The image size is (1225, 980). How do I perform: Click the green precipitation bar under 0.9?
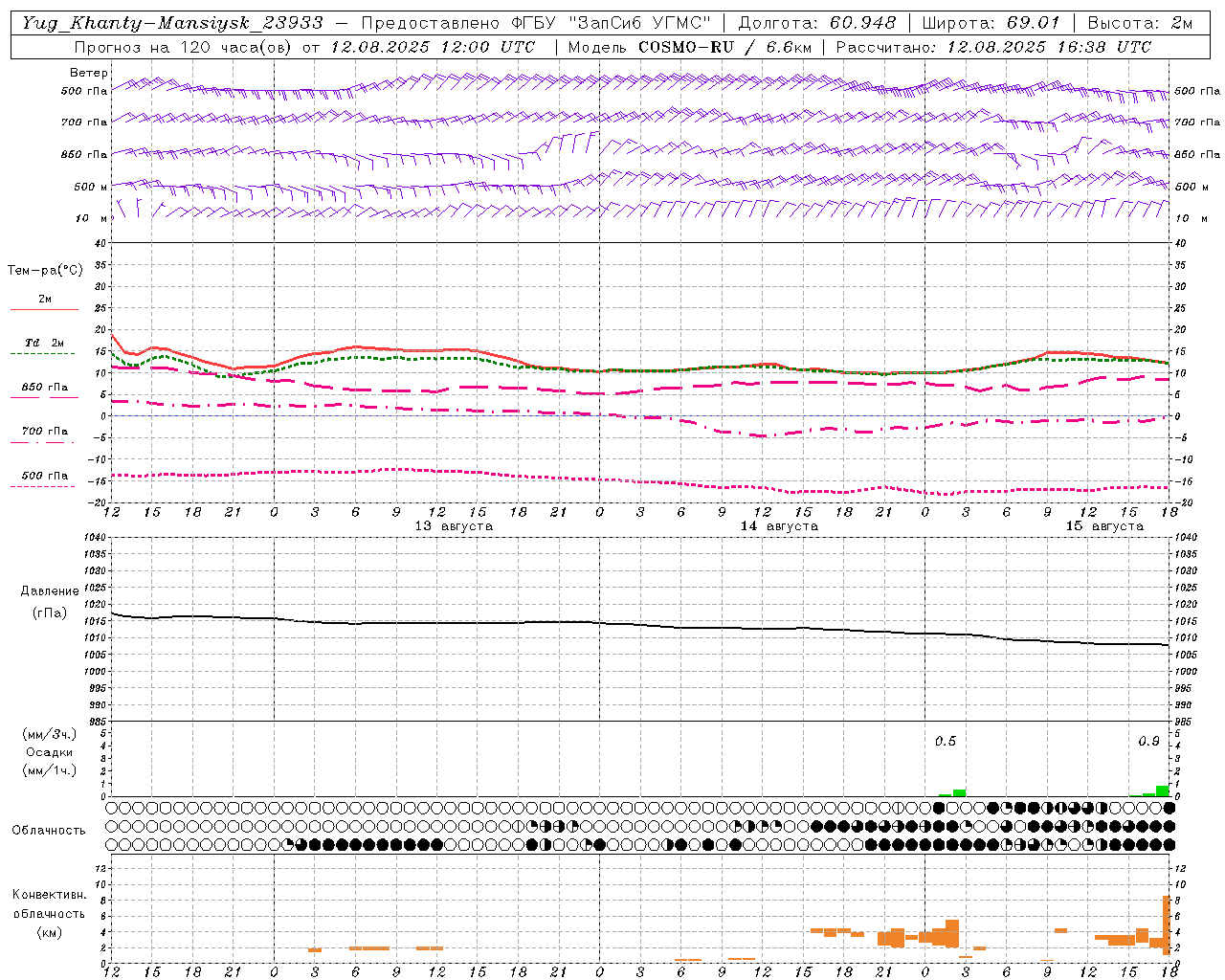(x=1162, y=791)
